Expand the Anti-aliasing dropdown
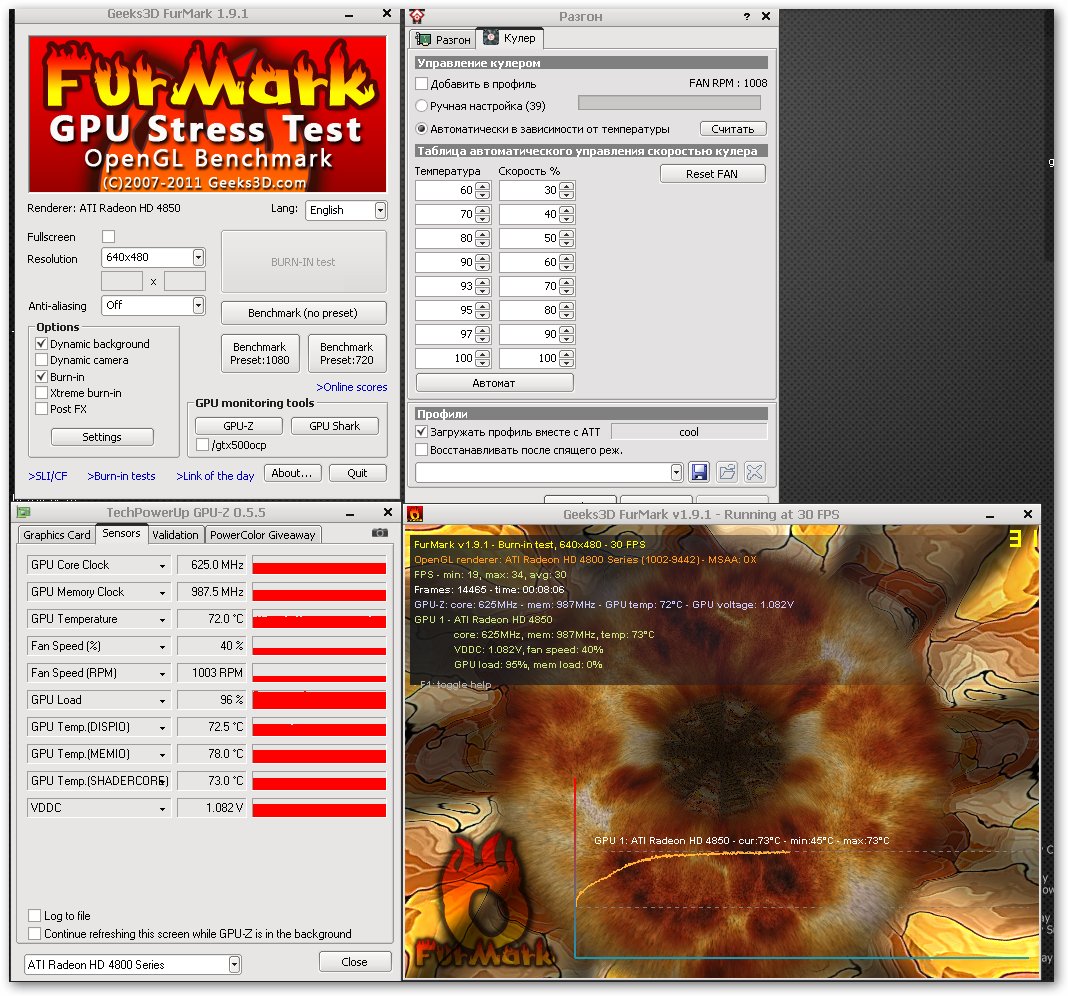The image size is (1068, 996). [x=198, y=305]
